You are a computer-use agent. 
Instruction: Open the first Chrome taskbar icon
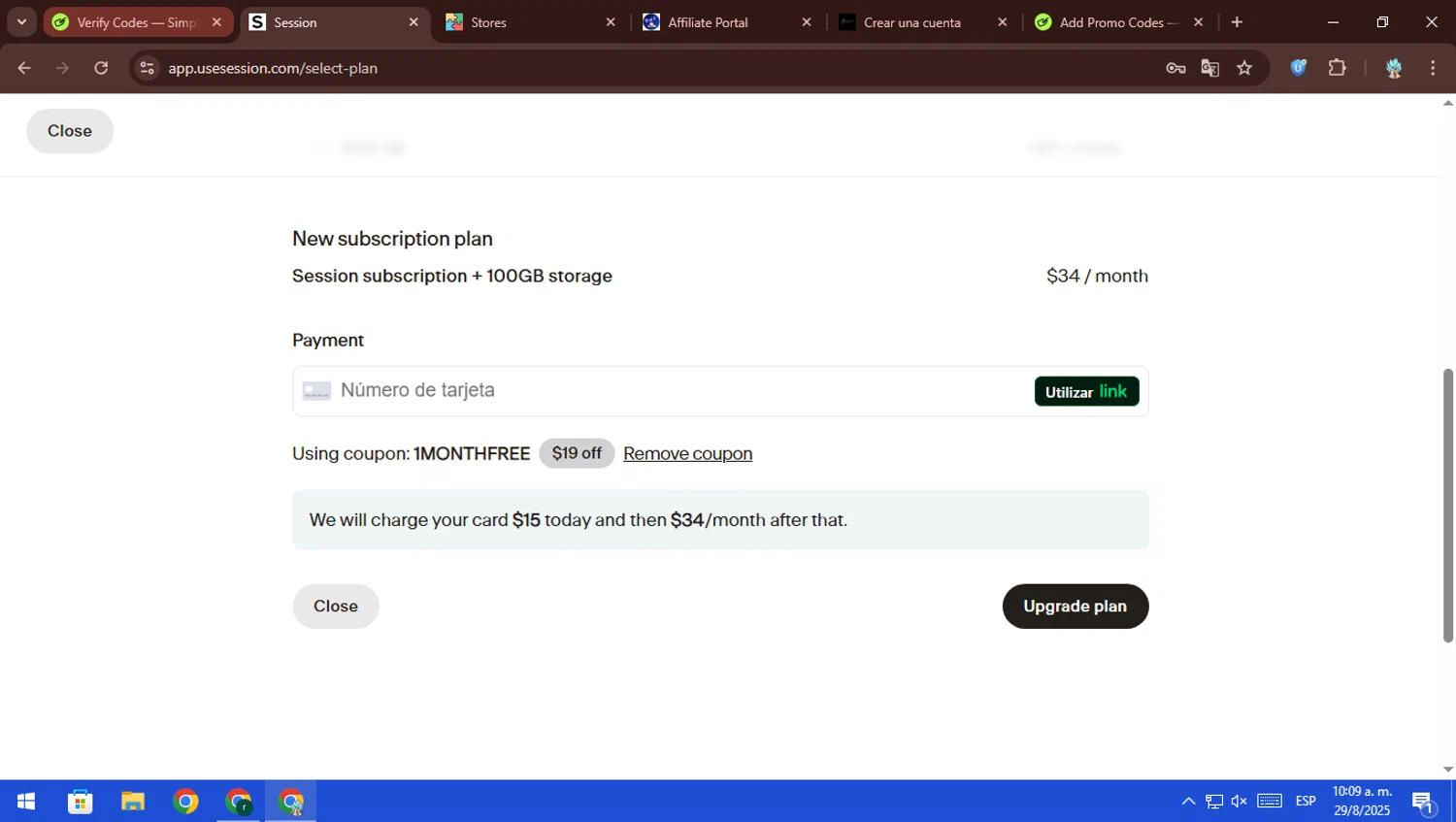(x=185, y=802)
